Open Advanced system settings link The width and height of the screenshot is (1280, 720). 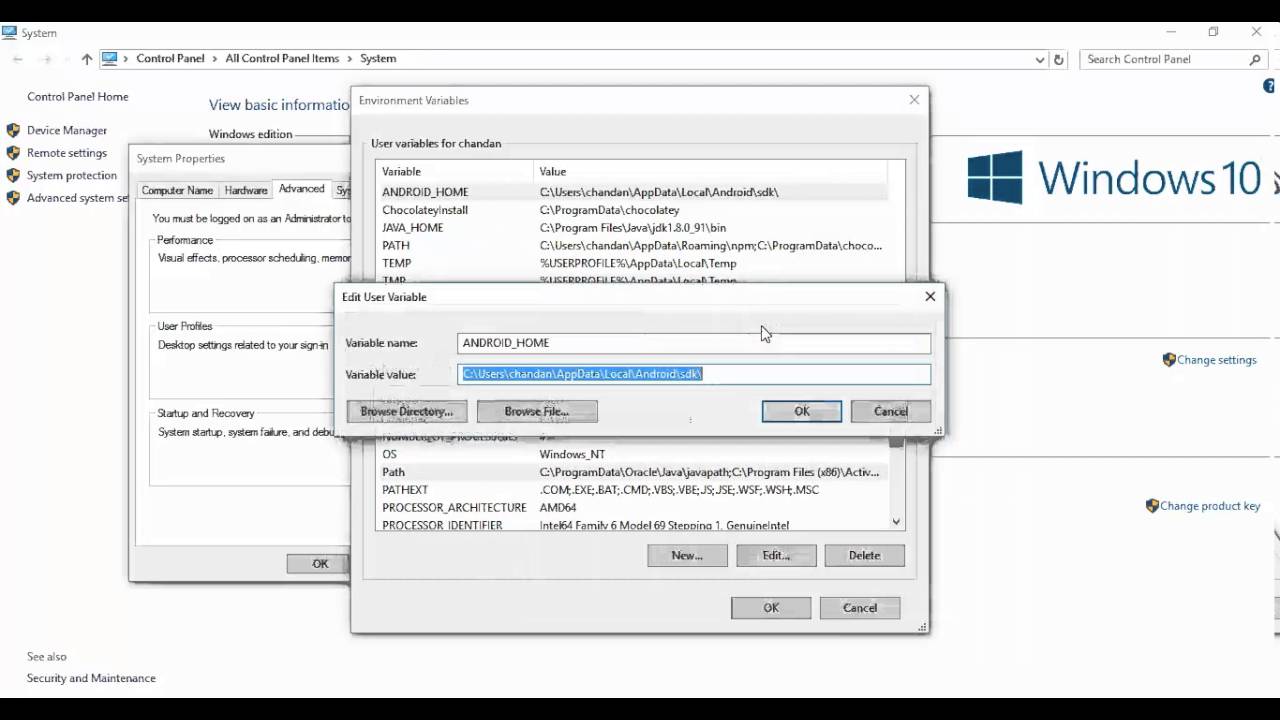pos(78,198)
